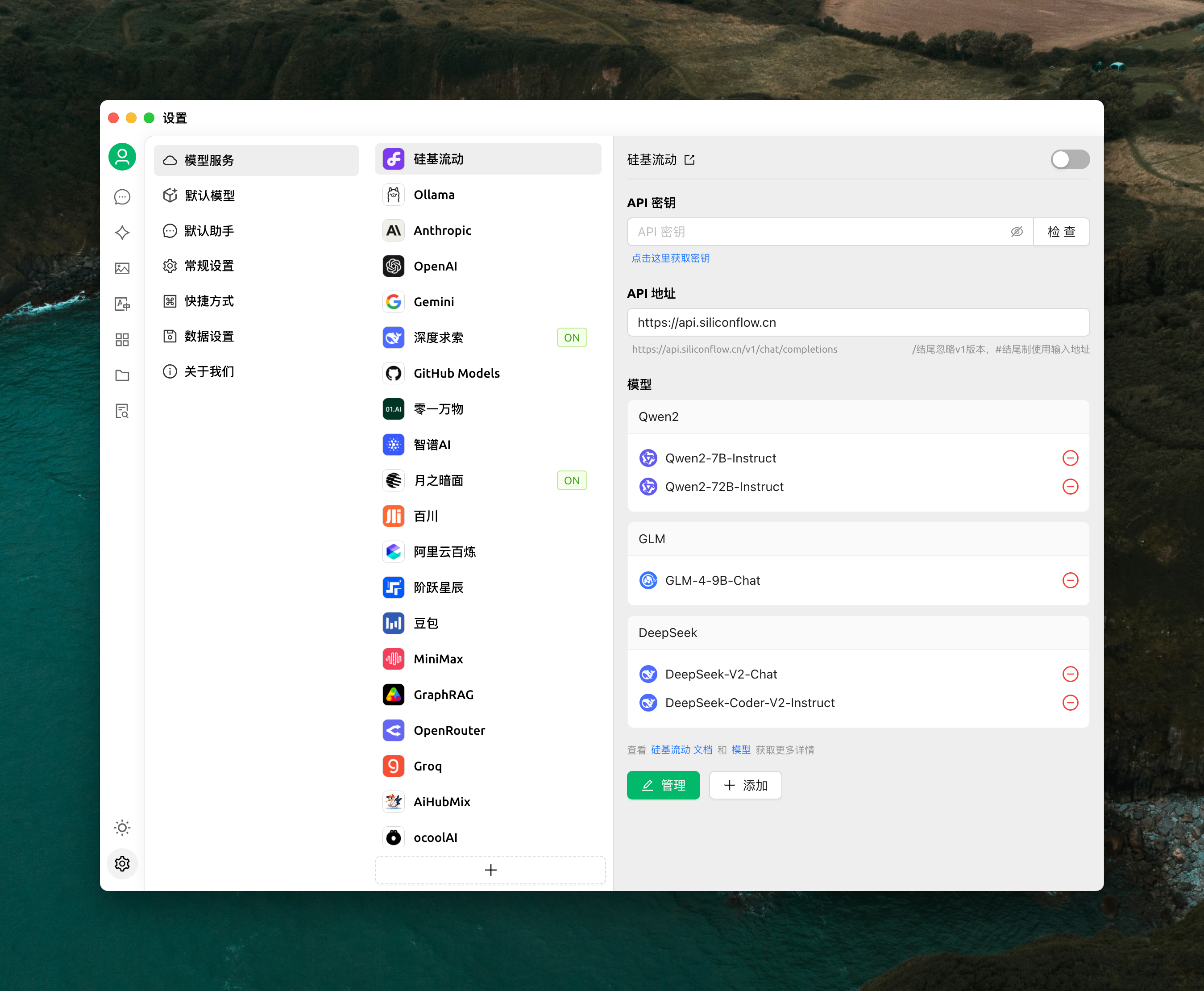Select the Groq provider
This screenshot has width=1204, height=991.
pyautogui.click(x=488, y=766)
